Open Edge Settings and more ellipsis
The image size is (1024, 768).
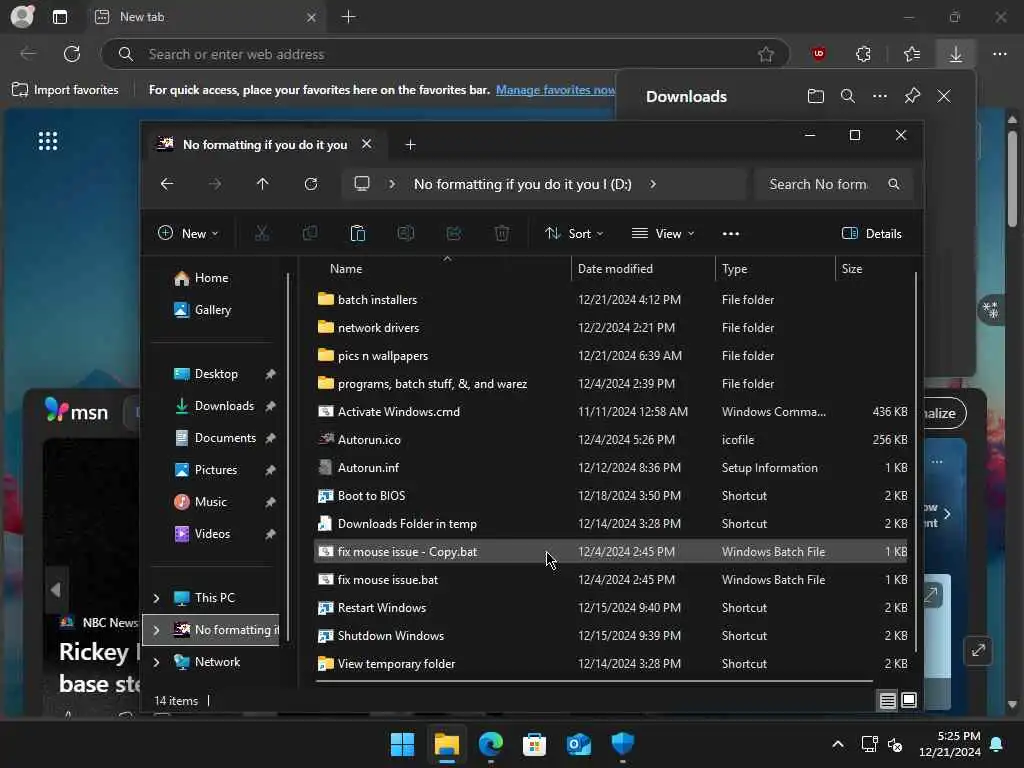click(999, 54)
